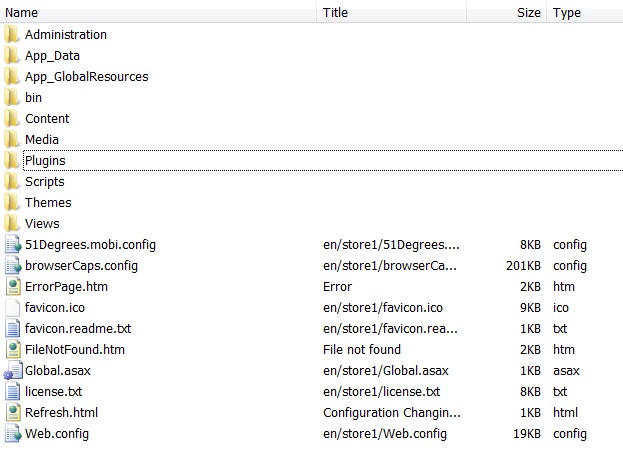Click the blank favicon.ico file icon
Screen dimensions: 623x459
13,308
